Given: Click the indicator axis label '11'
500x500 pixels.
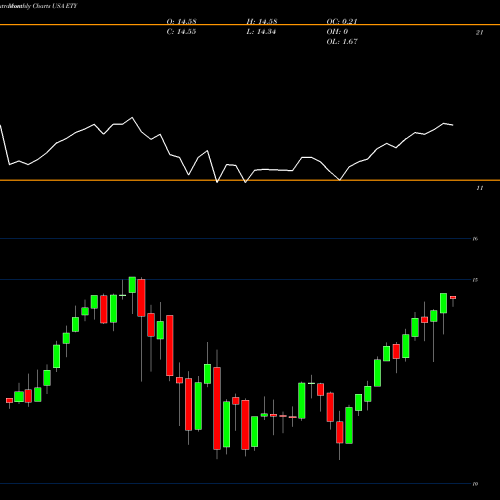Looking at the screenshot, I should tap(479, 188).
